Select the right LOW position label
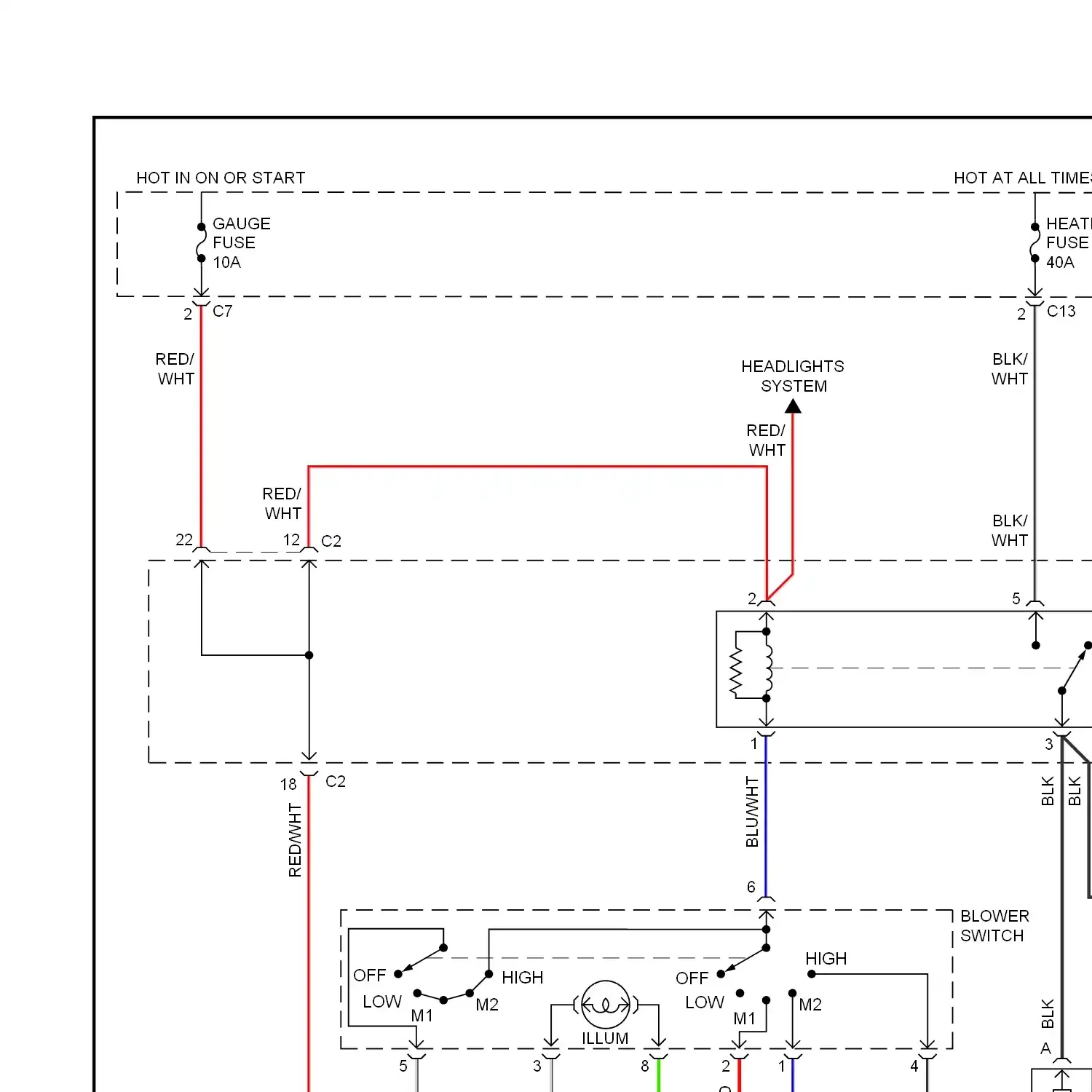1092x1092 pixels. coord(705,1002)
